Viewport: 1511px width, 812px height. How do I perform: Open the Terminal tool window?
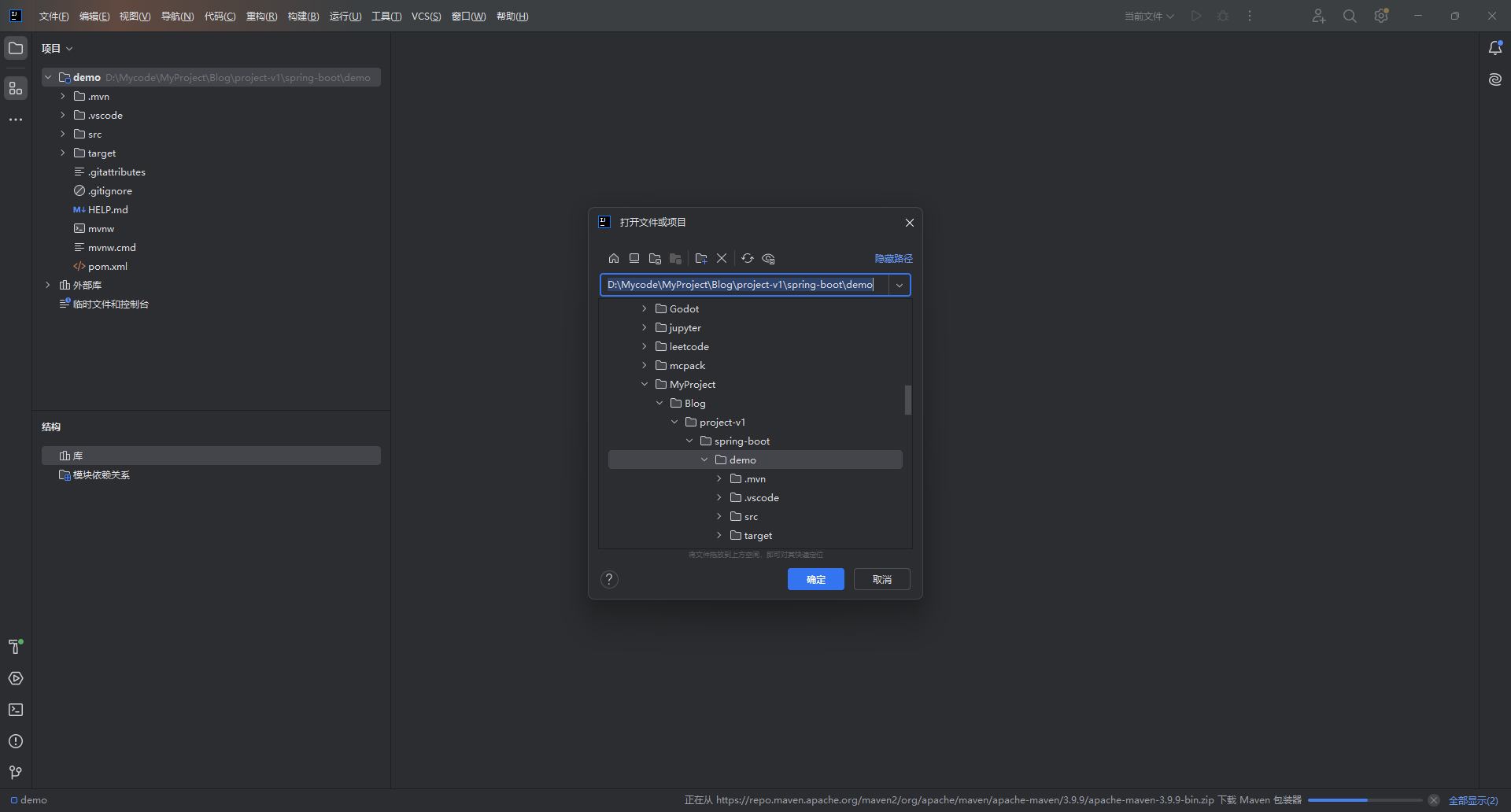tap(16, 710)
